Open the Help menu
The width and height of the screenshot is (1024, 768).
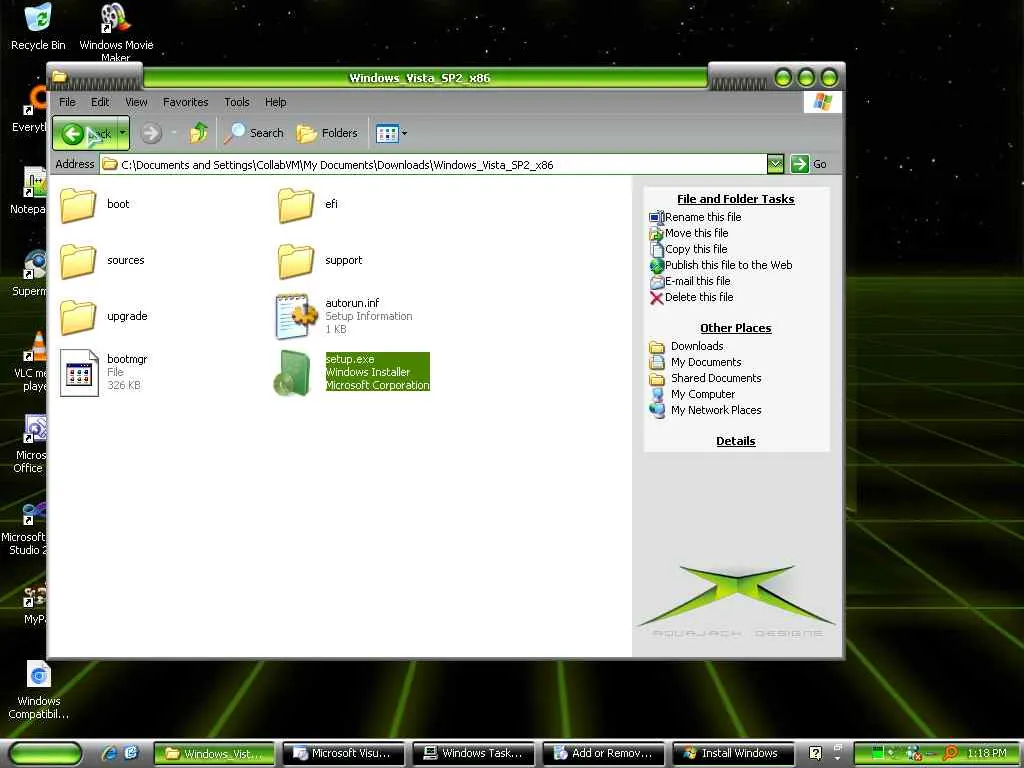pos(276,102)
